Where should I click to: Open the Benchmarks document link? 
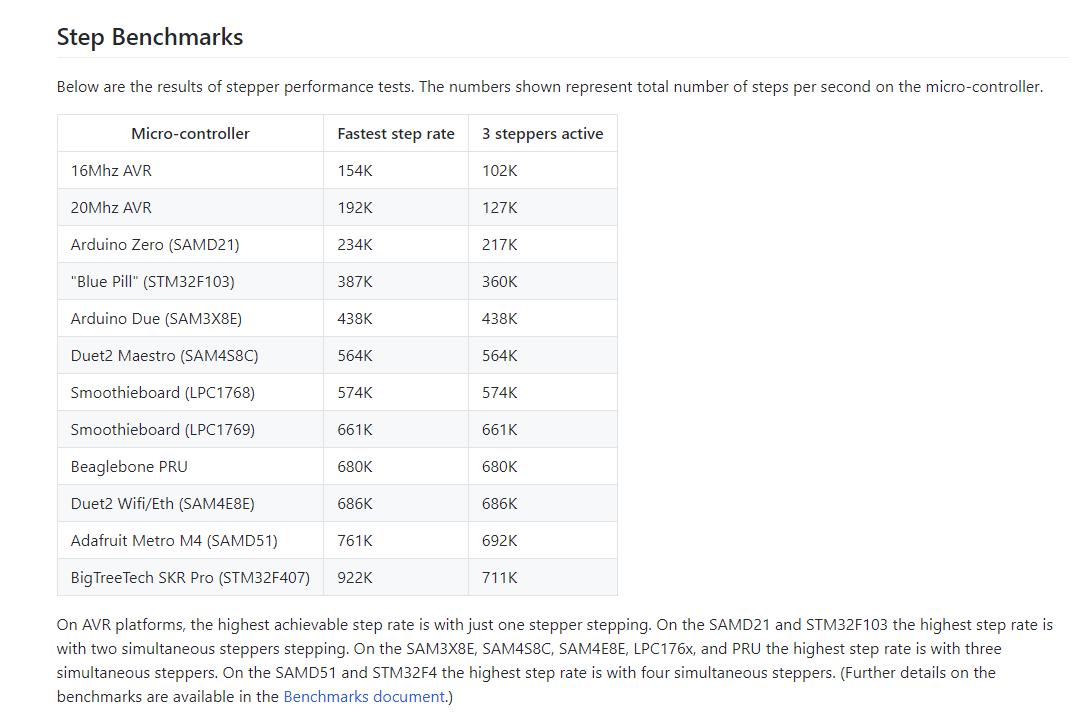point(364,696)
